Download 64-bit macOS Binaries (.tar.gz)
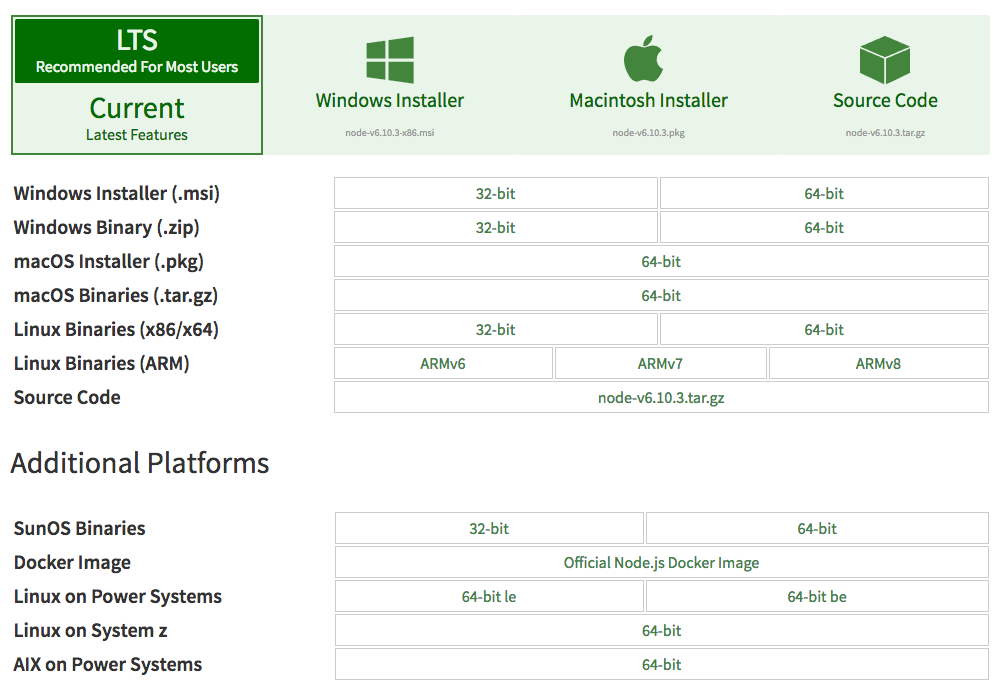 [661, 295]
